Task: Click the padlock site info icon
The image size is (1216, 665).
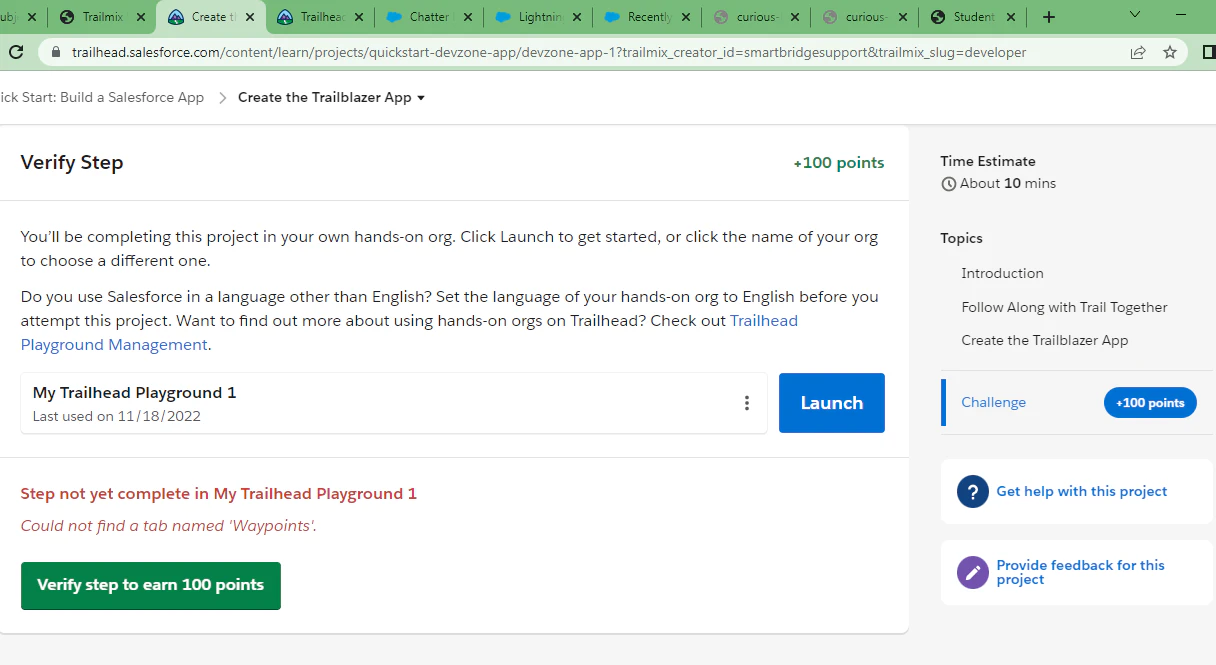Action: tap(57, 52)
